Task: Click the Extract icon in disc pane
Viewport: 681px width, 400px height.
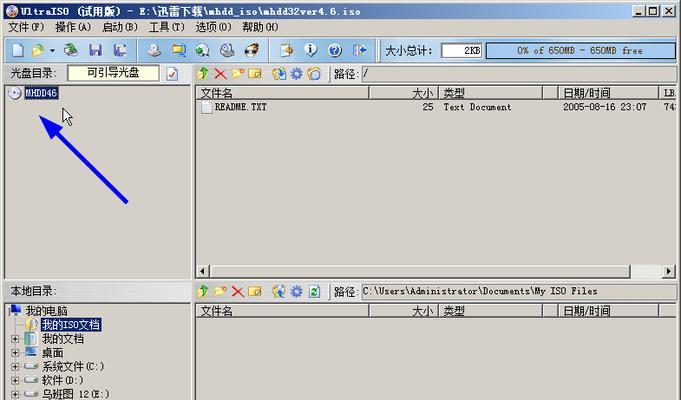Action: (x=279, y=73)
